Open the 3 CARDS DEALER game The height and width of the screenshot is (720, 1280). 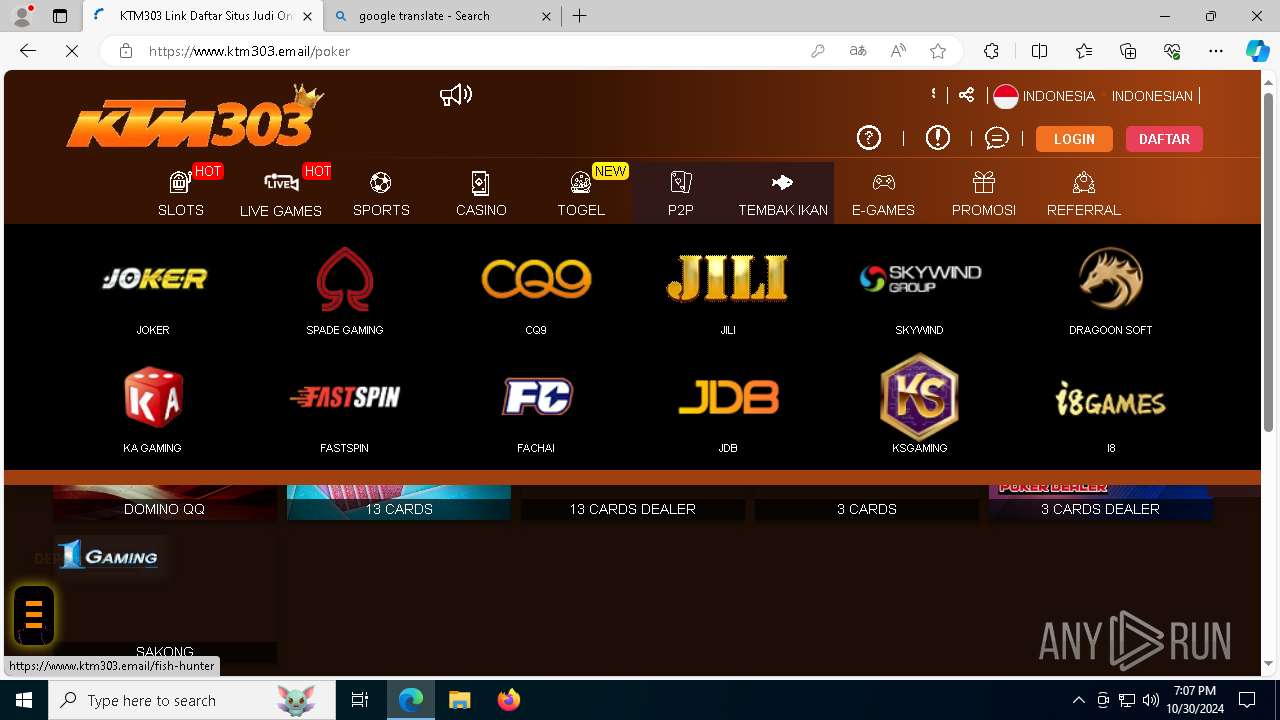tap(1100, 508)
